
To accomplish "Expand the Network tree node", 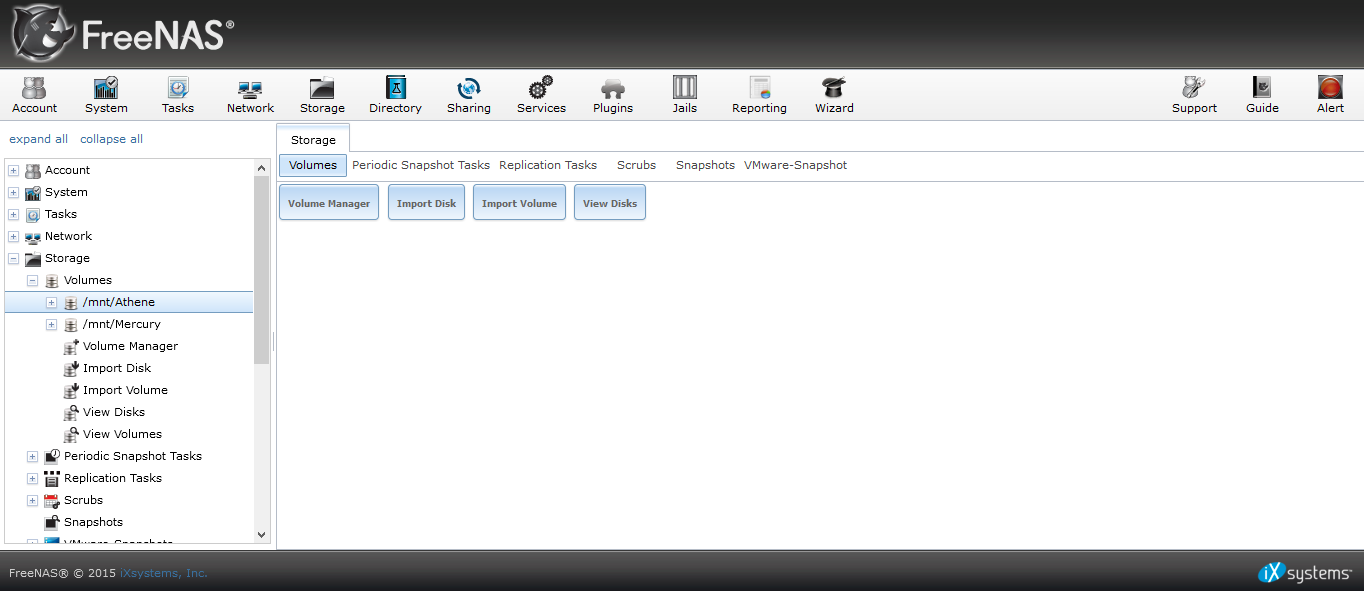I will point(14,237).
